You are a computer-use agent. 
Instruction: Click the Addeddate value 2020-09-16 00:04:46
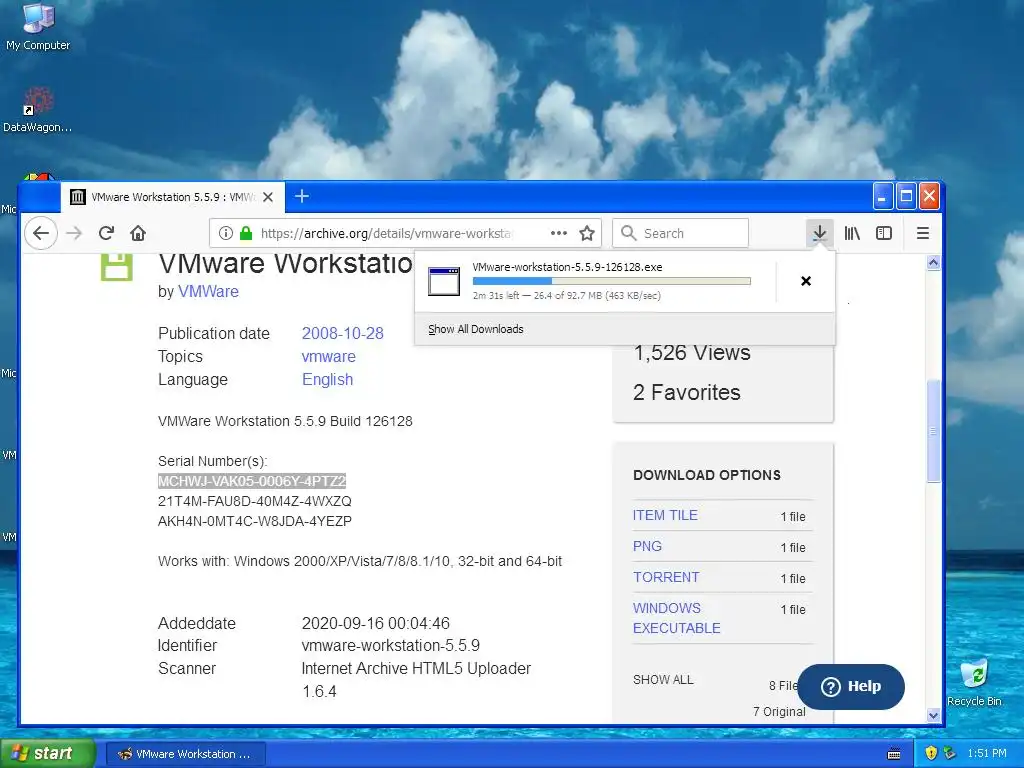376,623
